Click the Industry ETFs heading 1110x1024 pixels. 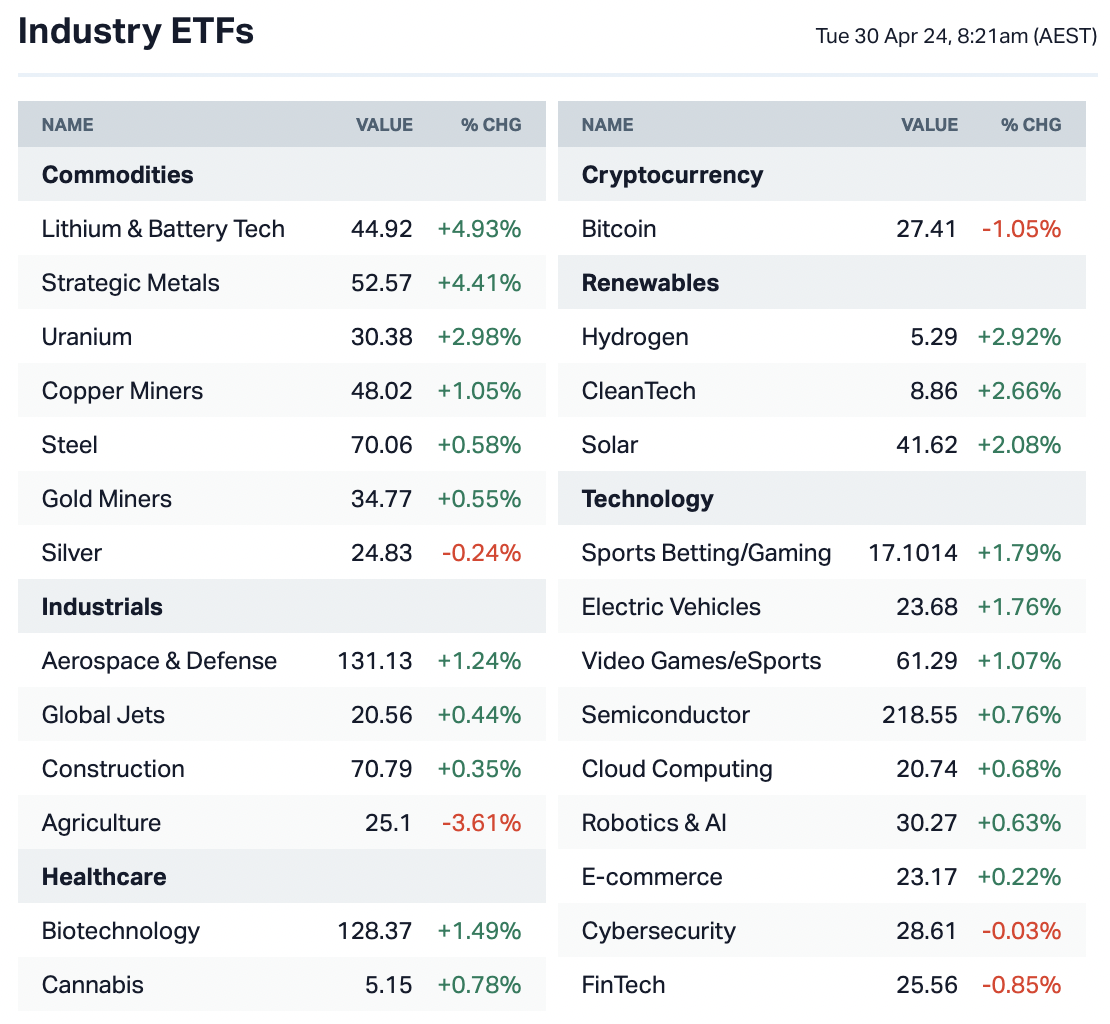point(136,32)
